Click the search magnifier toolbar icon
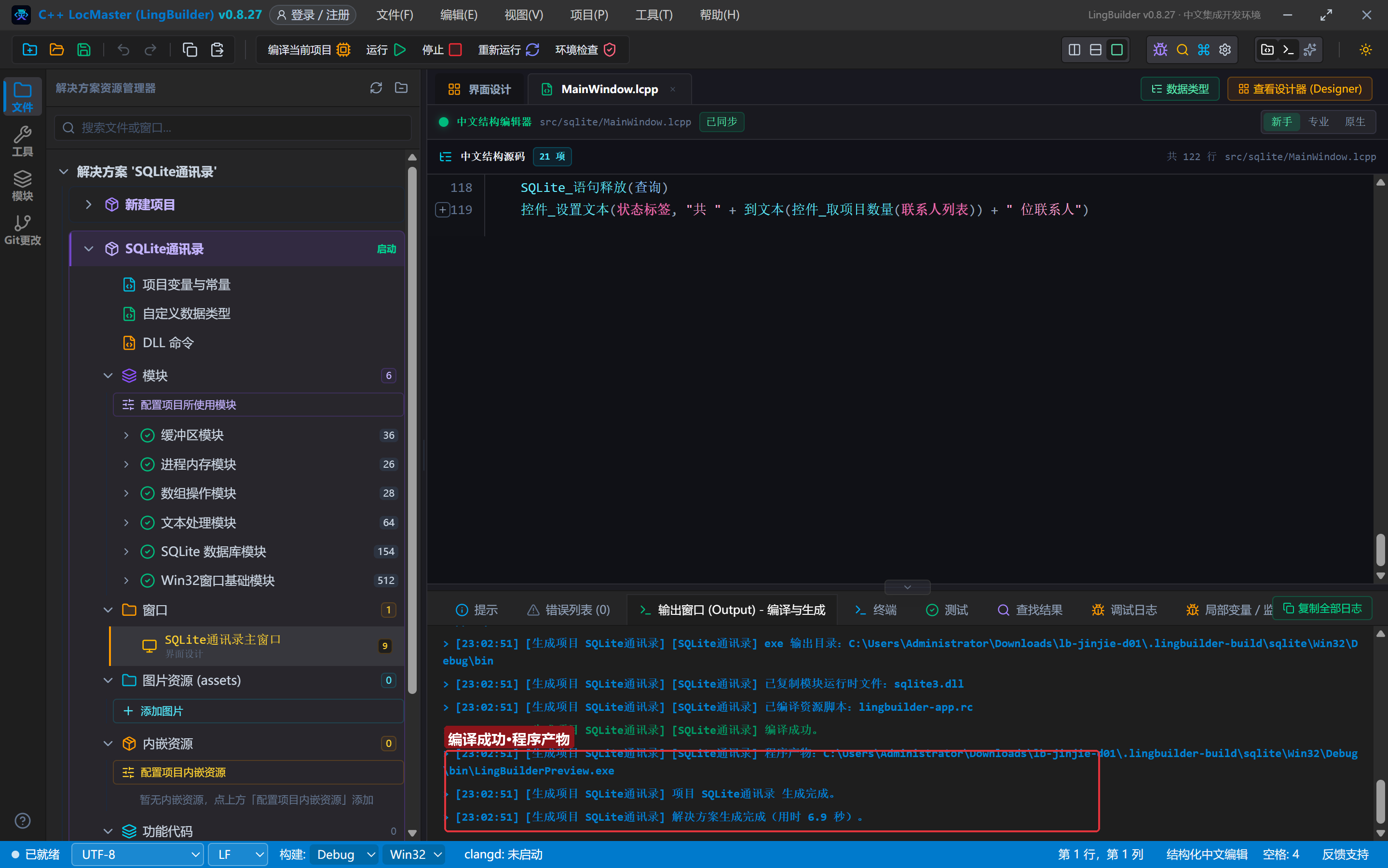 [x=1182, y=50]
